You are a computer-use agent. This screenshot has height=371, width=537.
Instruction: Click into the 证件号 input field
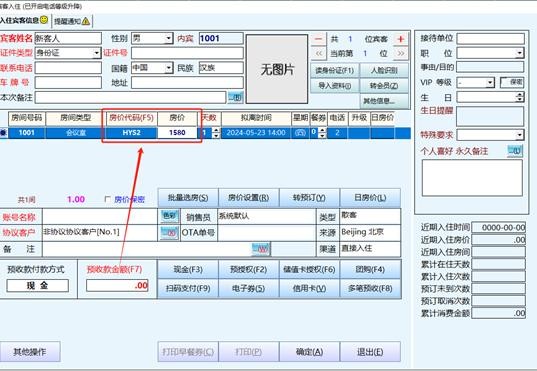(x=187, y=53)
